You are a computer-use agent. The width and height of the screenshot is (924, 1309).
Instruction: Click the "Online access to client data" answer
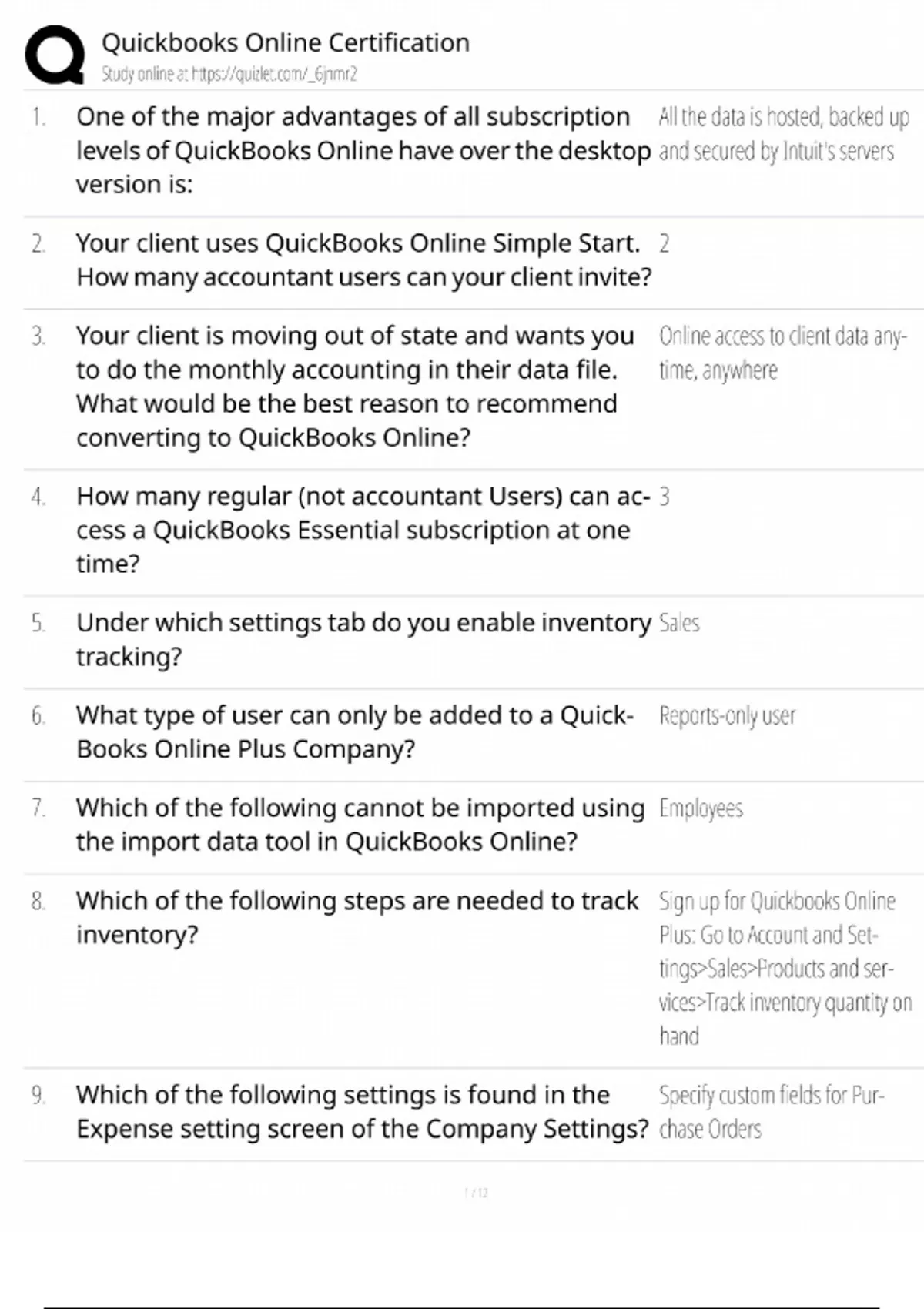782,353
